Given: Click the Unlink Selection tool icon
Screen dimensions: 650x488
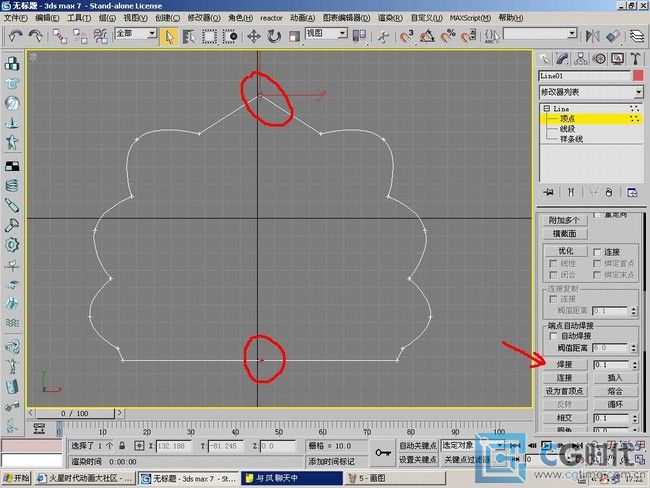Looking at the screenshot, I should click(x=80, y=36).
